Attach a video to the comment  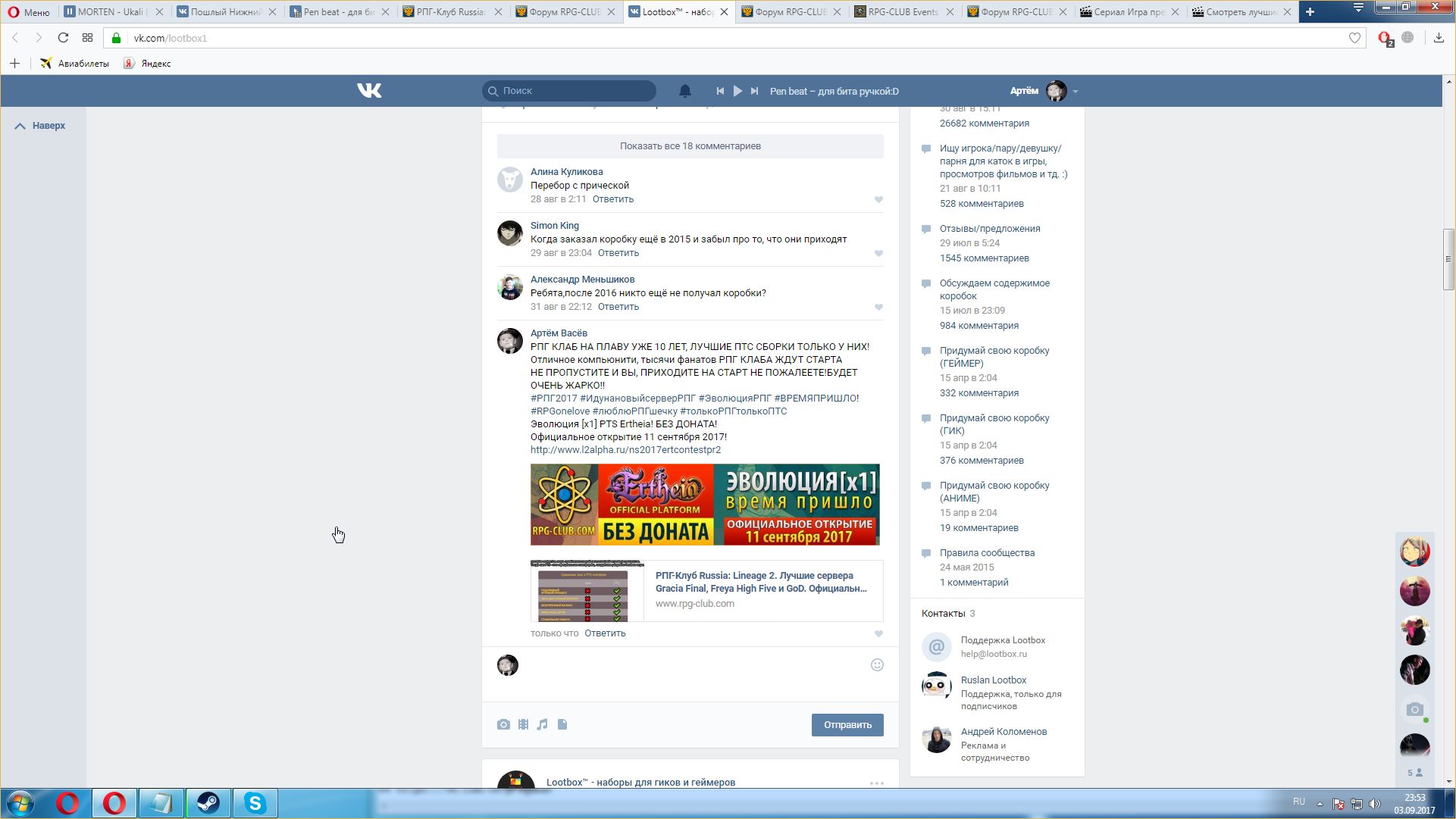(x=523, y=725)
